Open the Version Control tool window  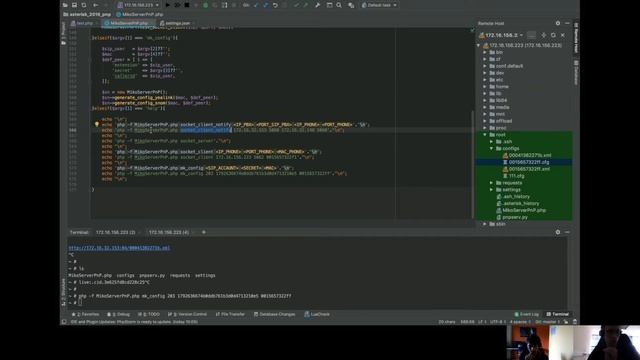tap(187, 314)
